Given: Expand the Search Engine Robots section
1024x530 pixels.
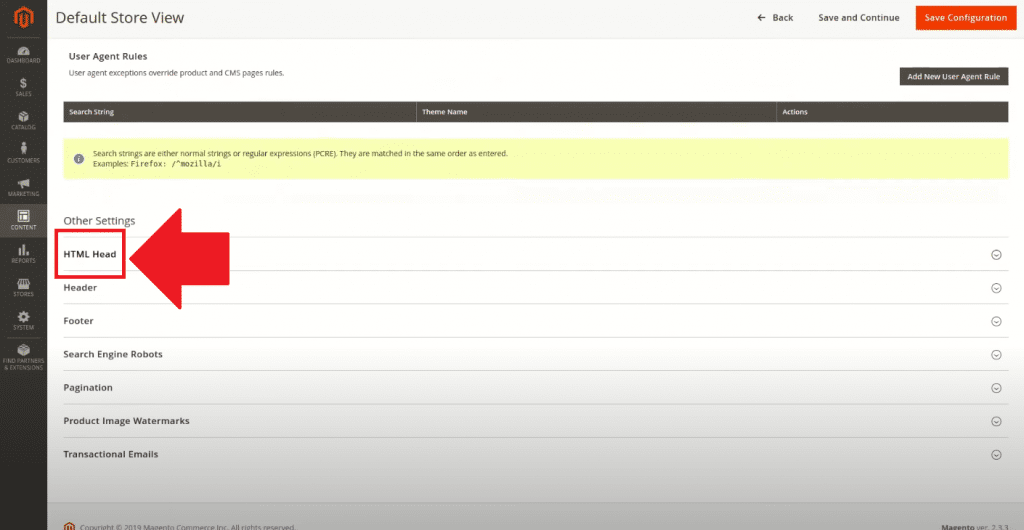Looking at the screenshot, I should [x=996, y=354].
